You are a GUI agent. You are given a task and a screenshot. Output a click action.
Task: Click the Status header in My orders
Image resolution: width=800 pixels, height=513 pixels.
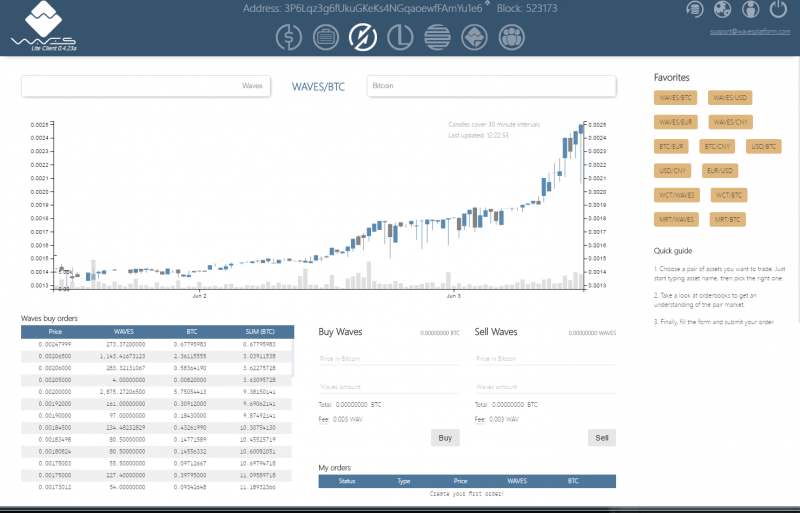tap(347, 481)
